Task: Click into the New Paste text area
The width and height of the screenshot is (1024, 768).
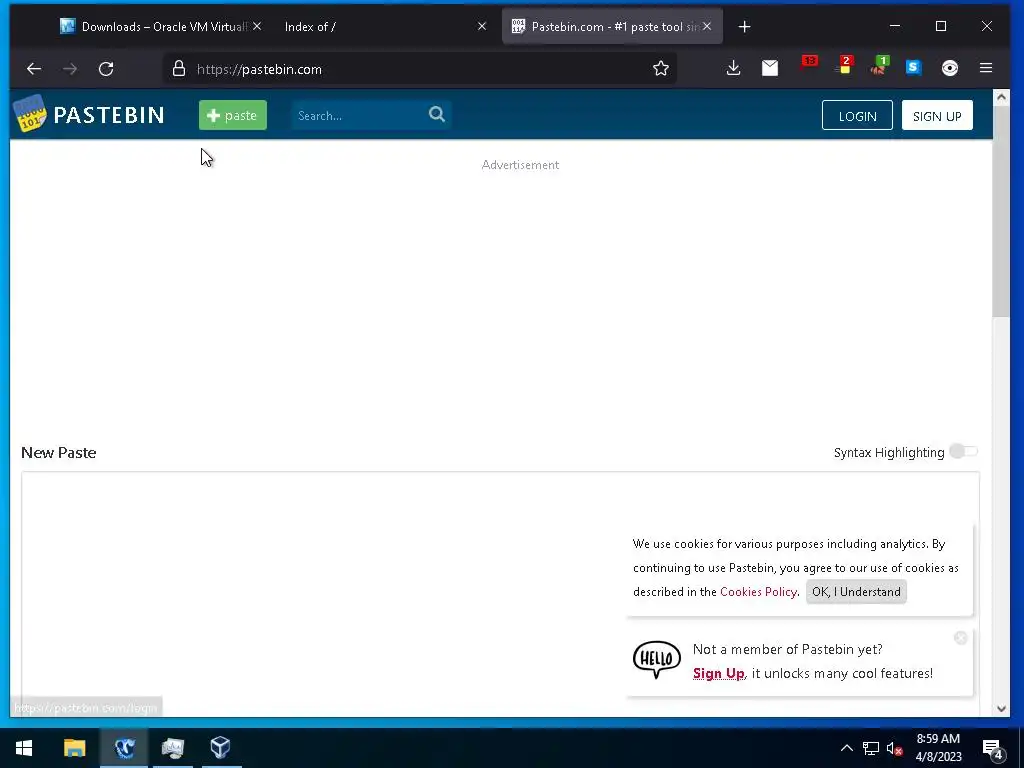Action: 500,593
